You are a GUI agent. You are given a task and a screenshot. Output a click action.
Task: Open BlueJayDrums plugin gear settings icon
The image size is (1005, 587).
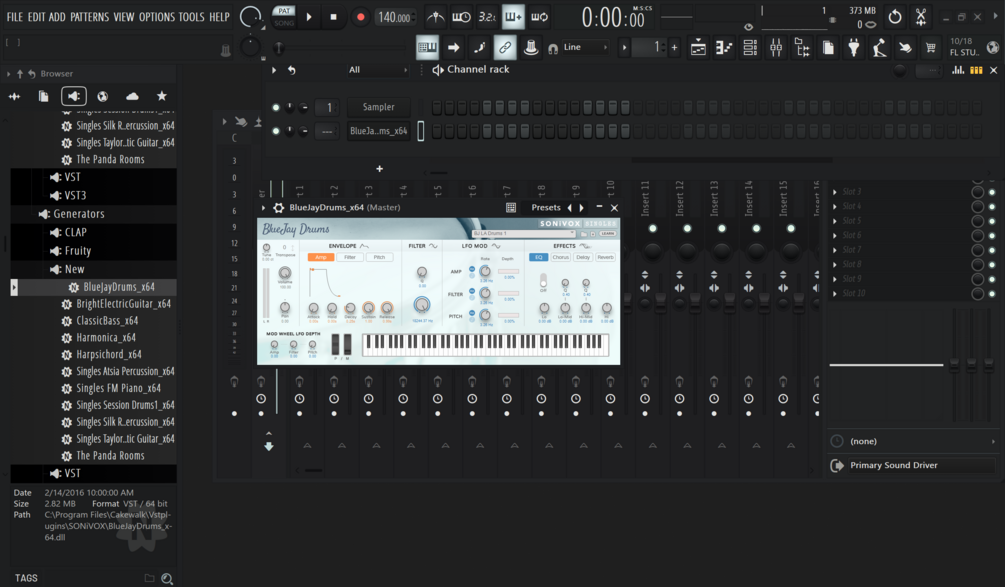(x=278, y=208)
